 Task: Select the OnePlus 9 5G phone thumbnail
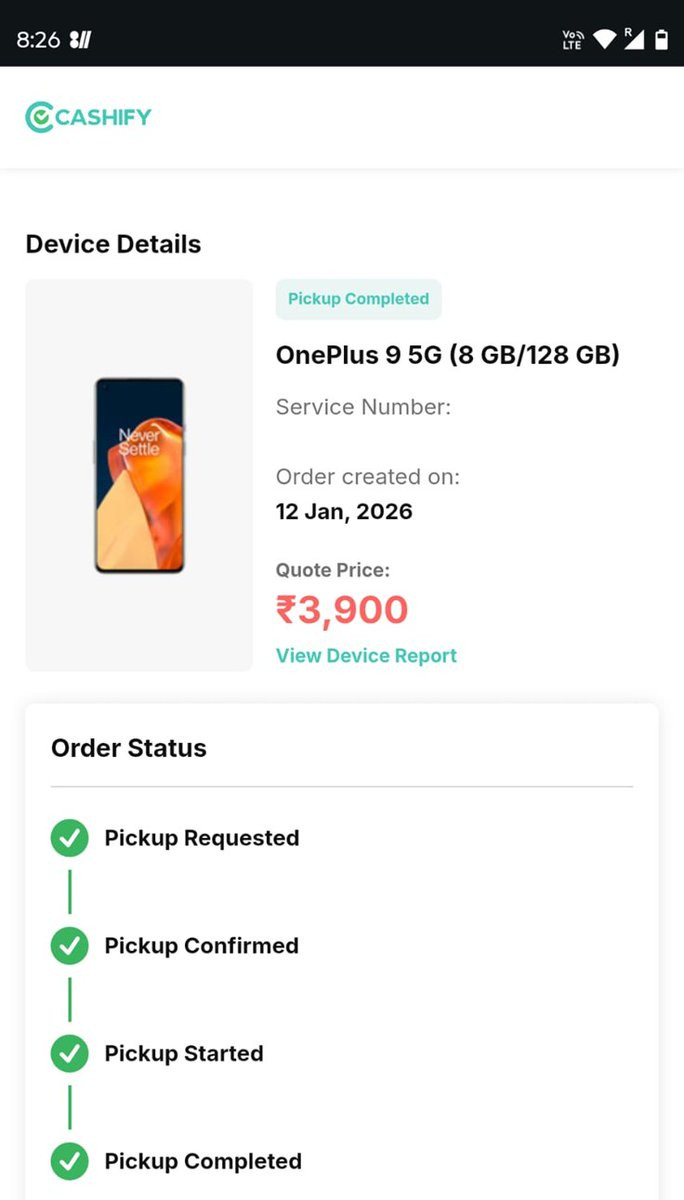click(x=139, y=475)
